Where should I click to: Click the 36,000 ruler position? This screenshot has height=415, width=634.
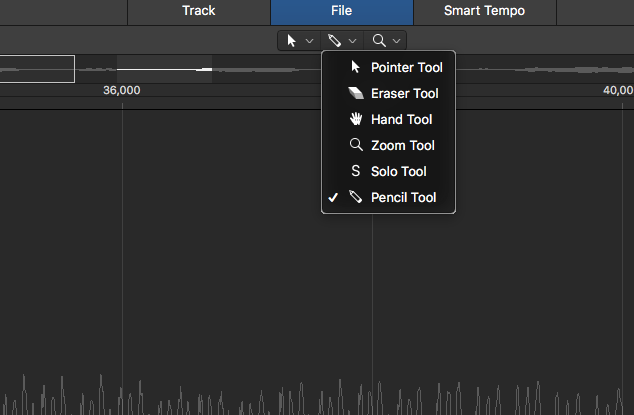coord(122,91)
